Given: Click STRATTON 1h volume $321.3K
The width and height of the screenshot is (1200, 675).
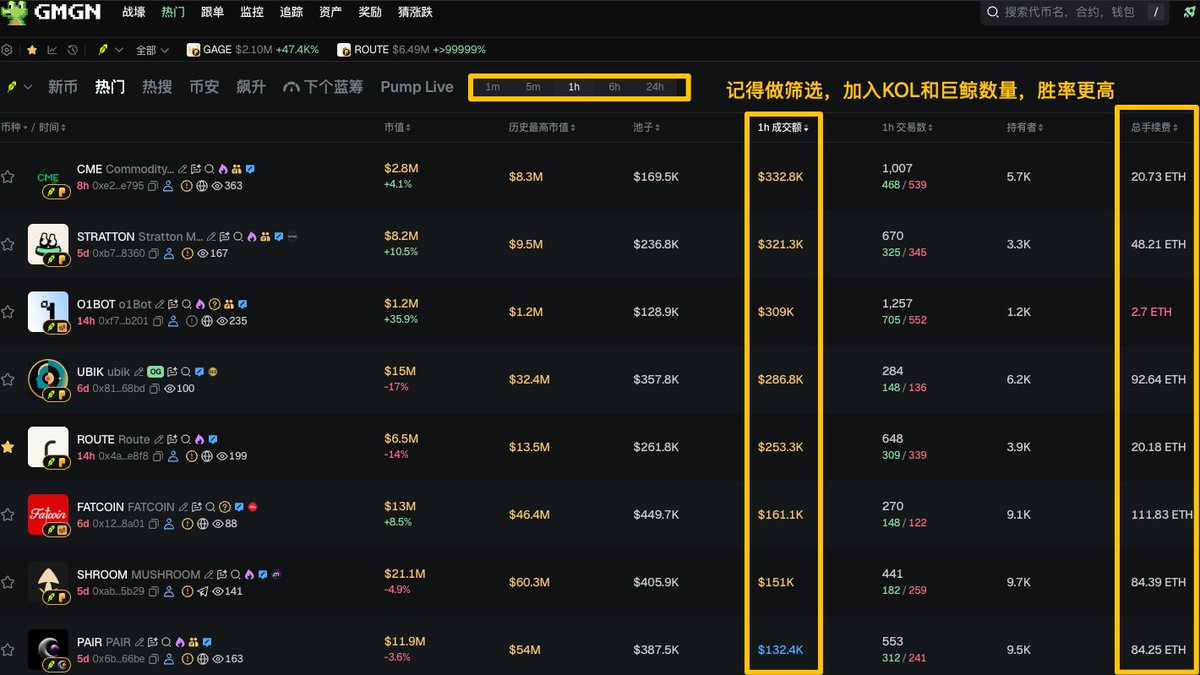Looking at the screenshot, I should pos(780,244).
